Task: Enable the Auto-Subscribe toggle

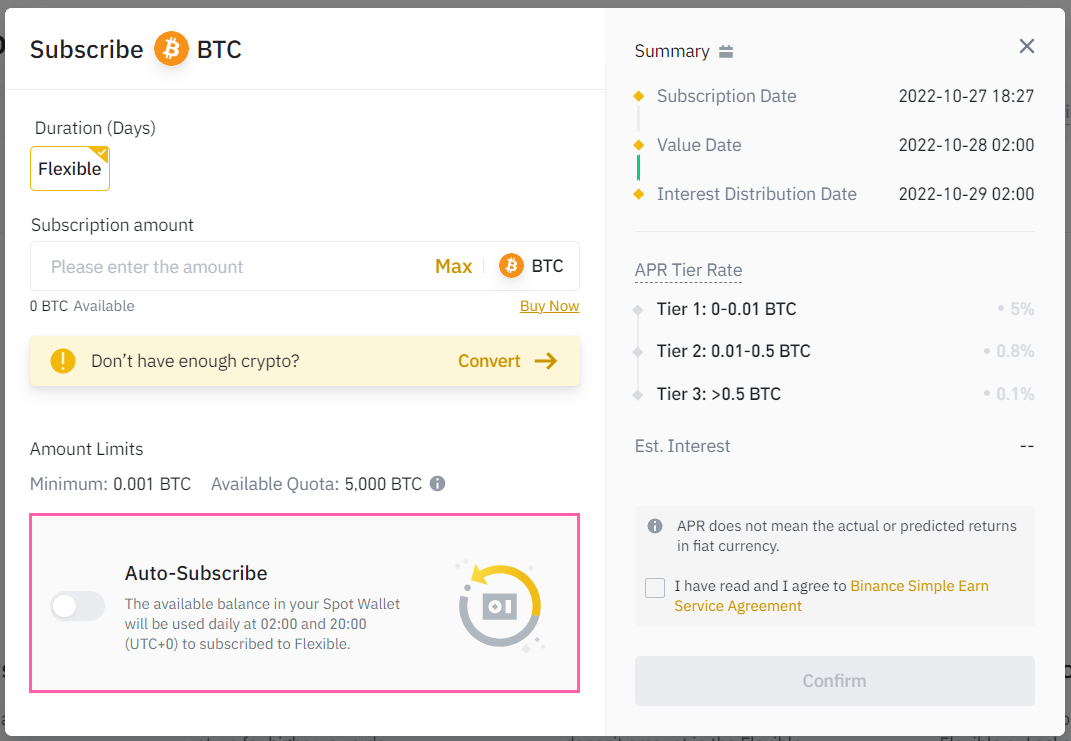Action: (77, 607)
